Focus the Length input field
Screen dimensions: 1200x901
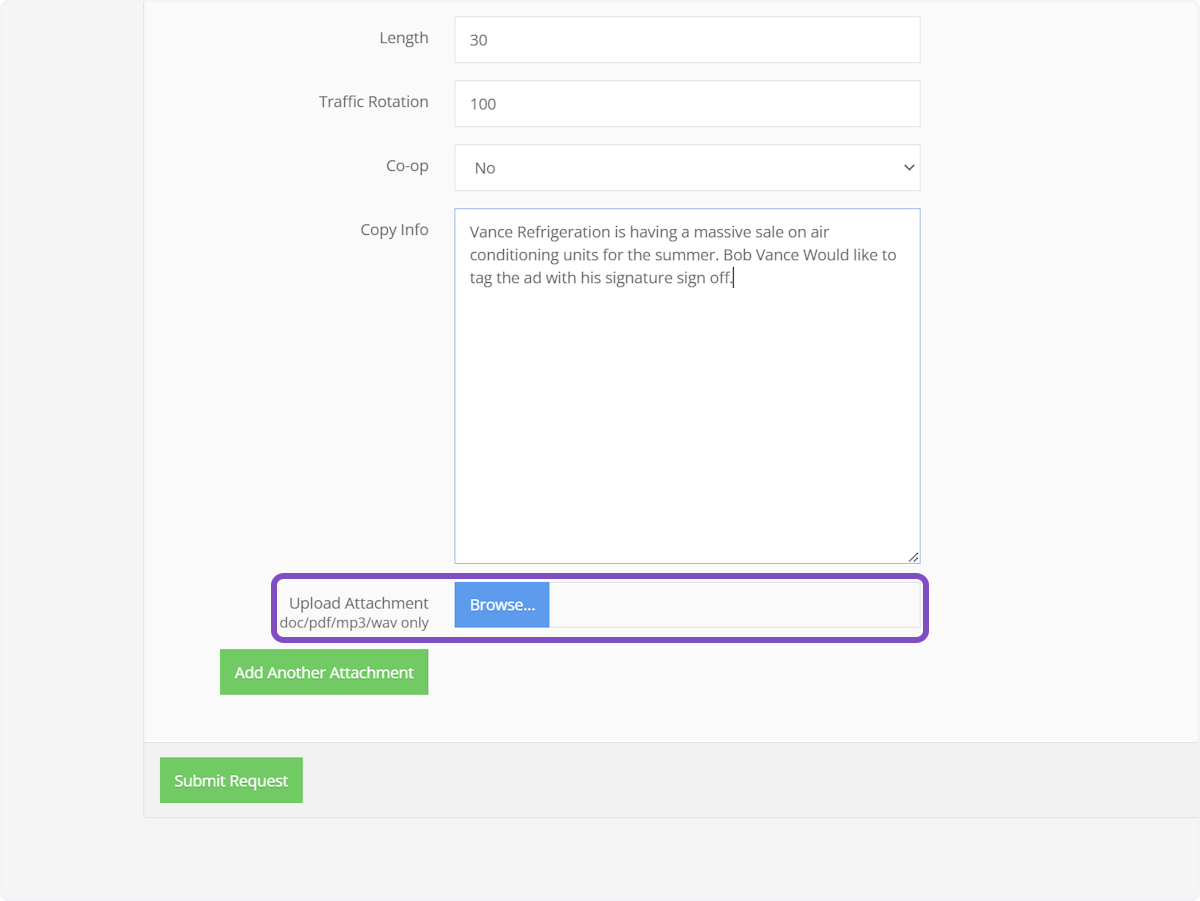point(687,40)
